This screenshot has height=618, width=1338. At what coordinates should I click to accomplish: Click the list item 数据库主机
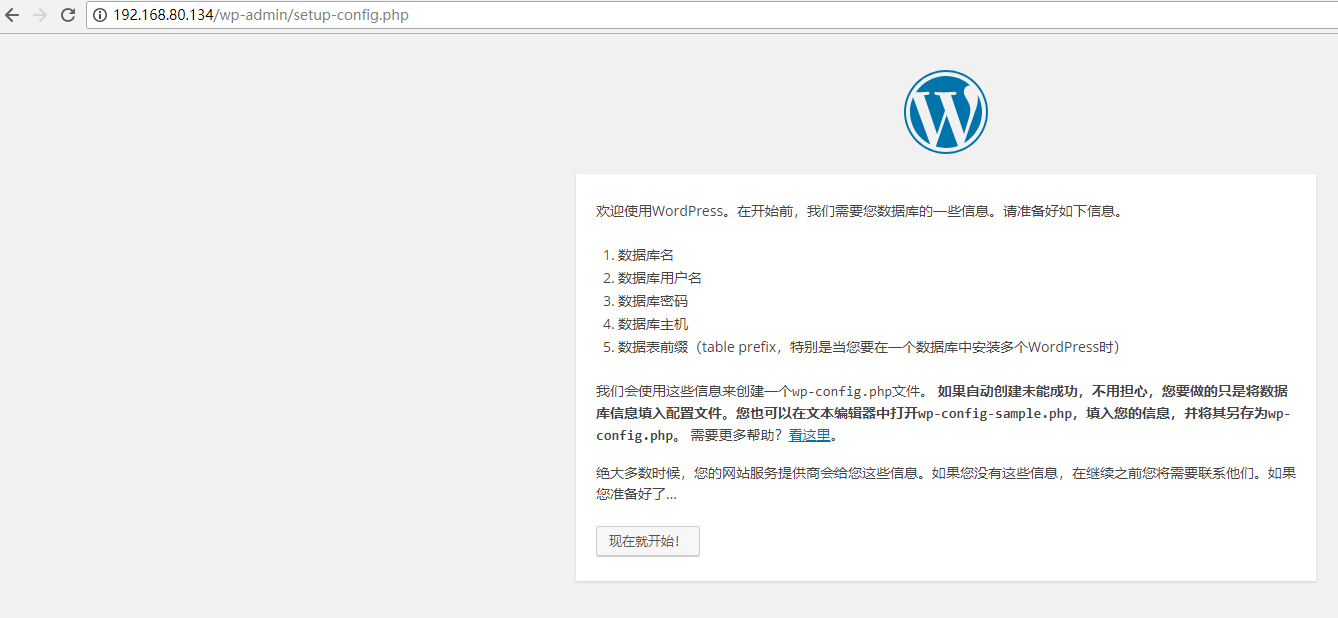point(653,324)
